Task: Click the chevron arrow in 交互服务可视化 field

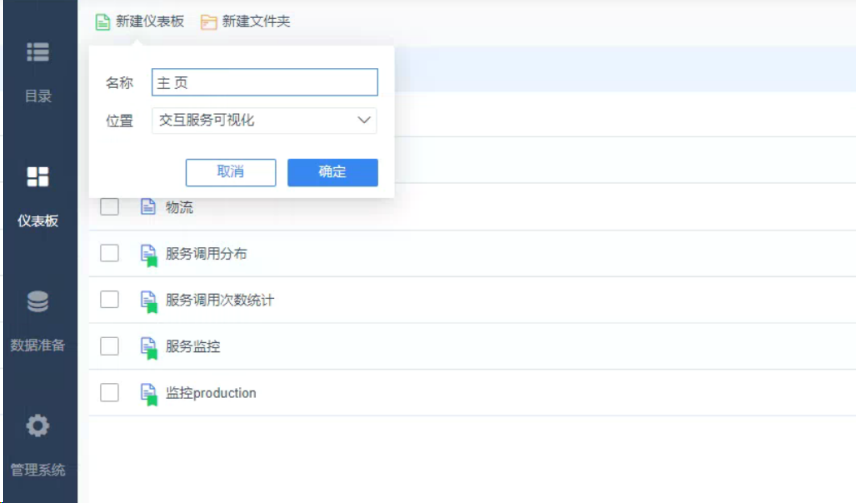Action: [x=363, y=121]
